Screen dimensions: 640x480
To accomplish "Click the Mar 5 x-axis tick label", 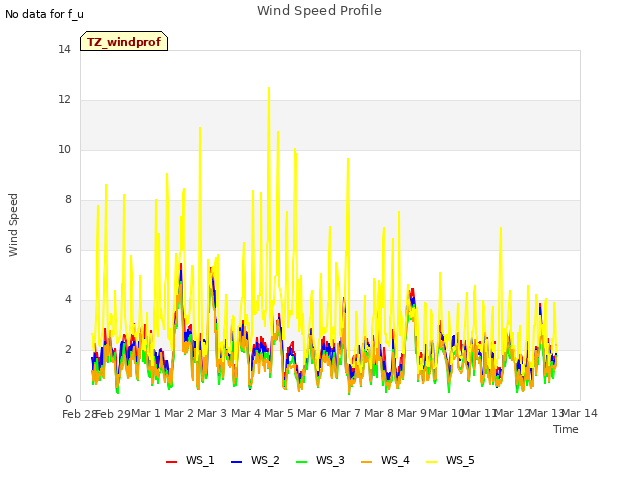I will coord(279,413).
